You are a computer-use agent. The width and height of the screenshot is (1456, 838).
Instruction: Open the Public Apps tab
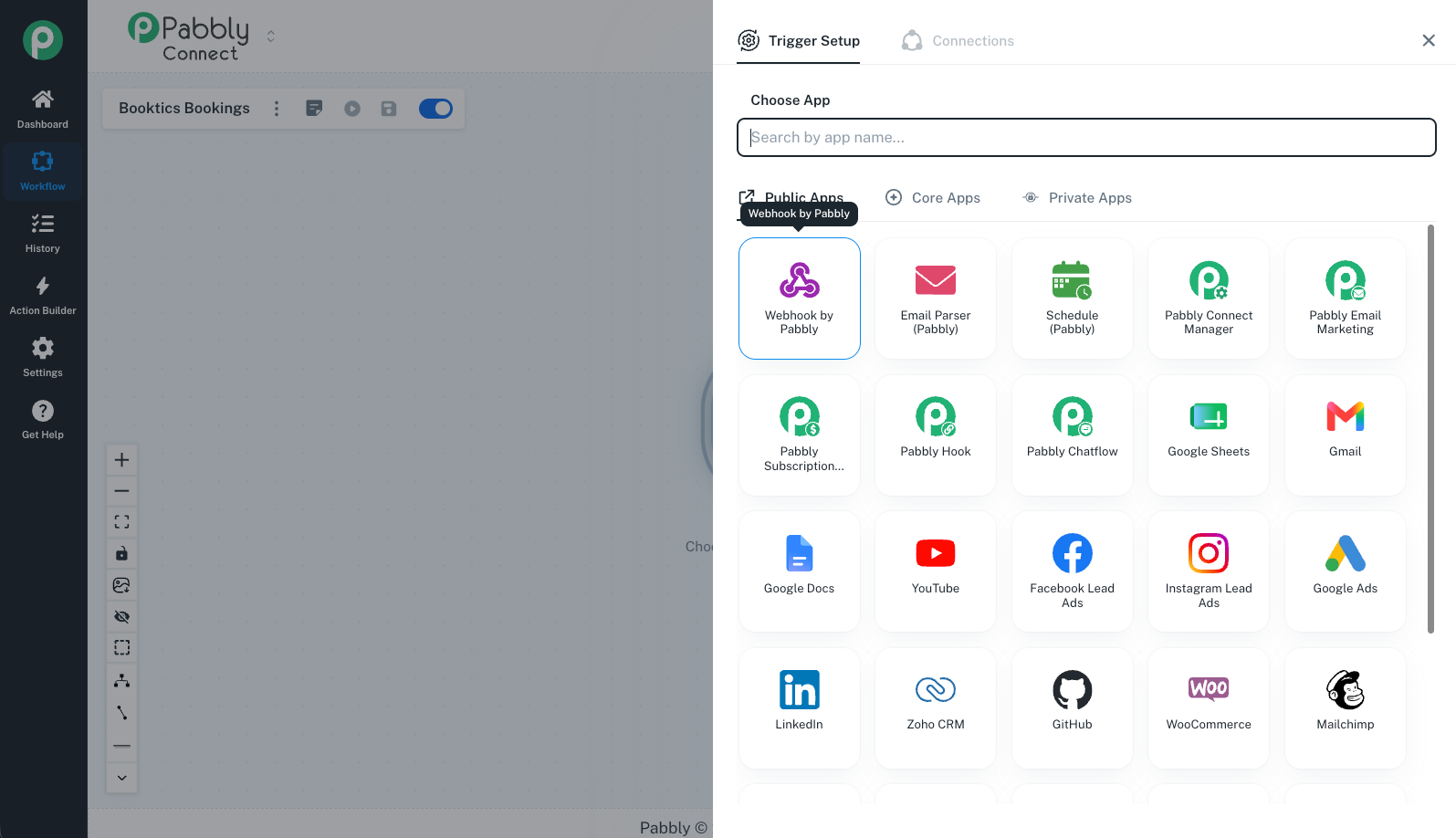[x=791, y=197]
